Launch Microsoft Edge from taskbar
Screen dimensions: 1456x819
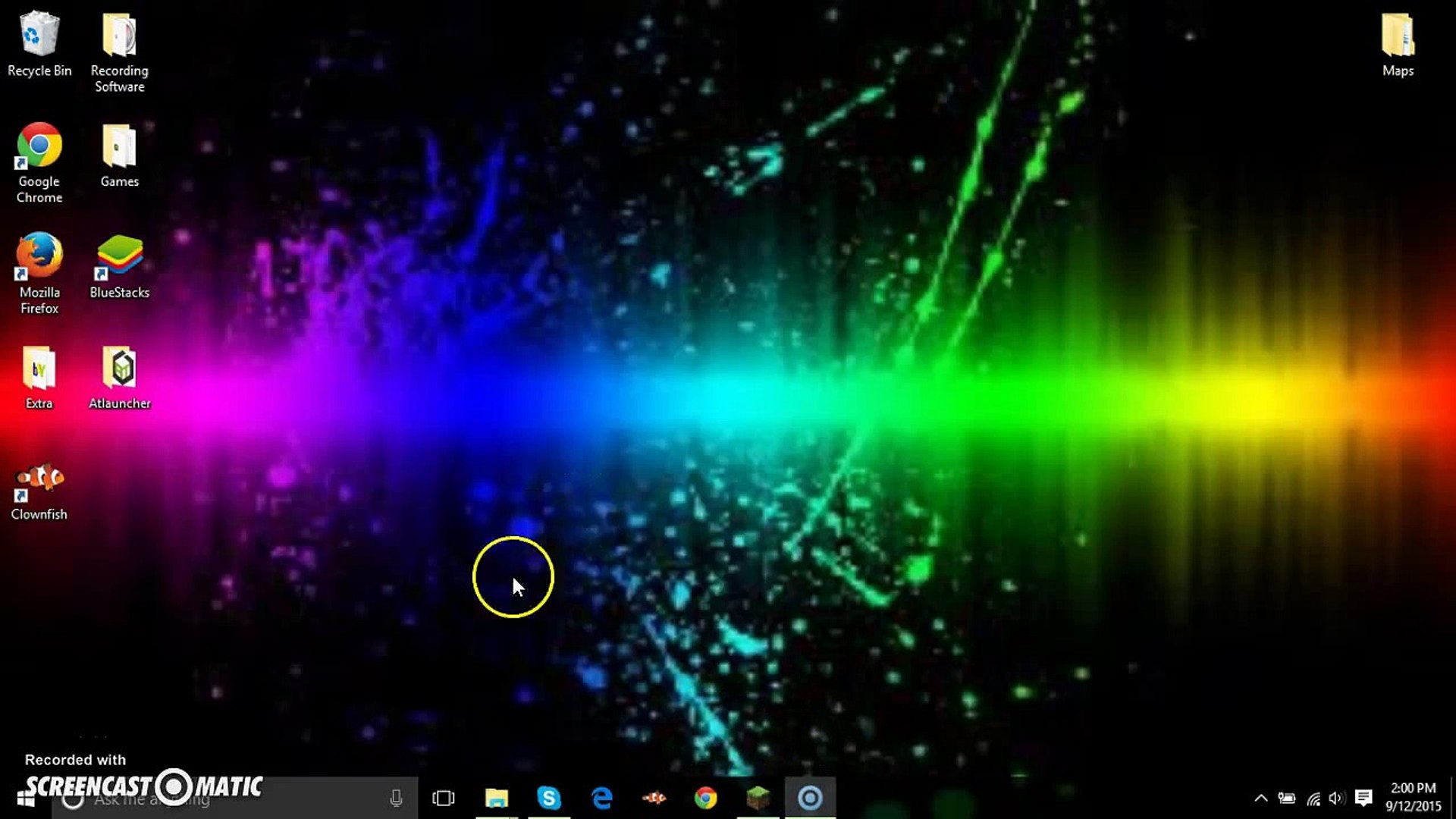[602, 798]
